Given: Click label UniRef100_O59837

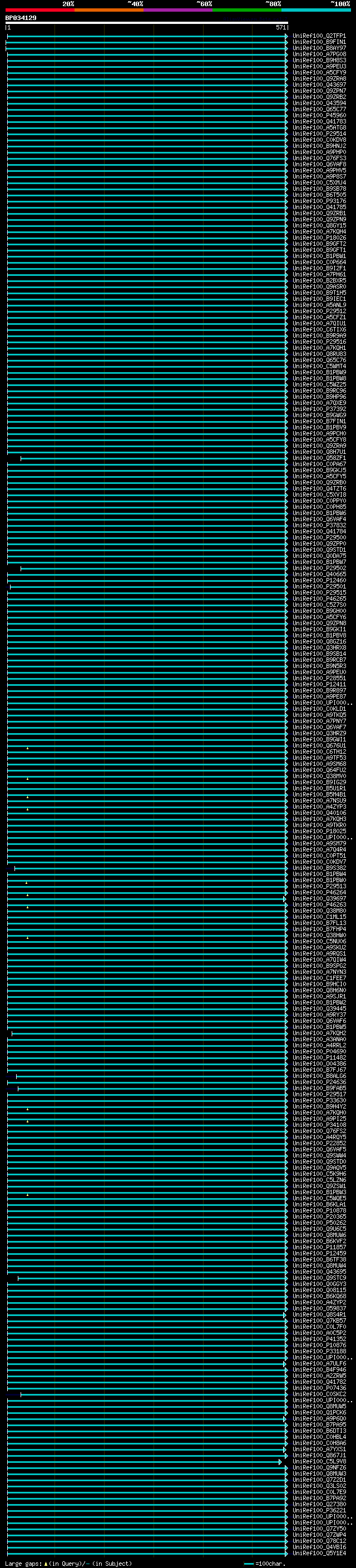Looking at the screenshot, I should (x=319, y=1308).
